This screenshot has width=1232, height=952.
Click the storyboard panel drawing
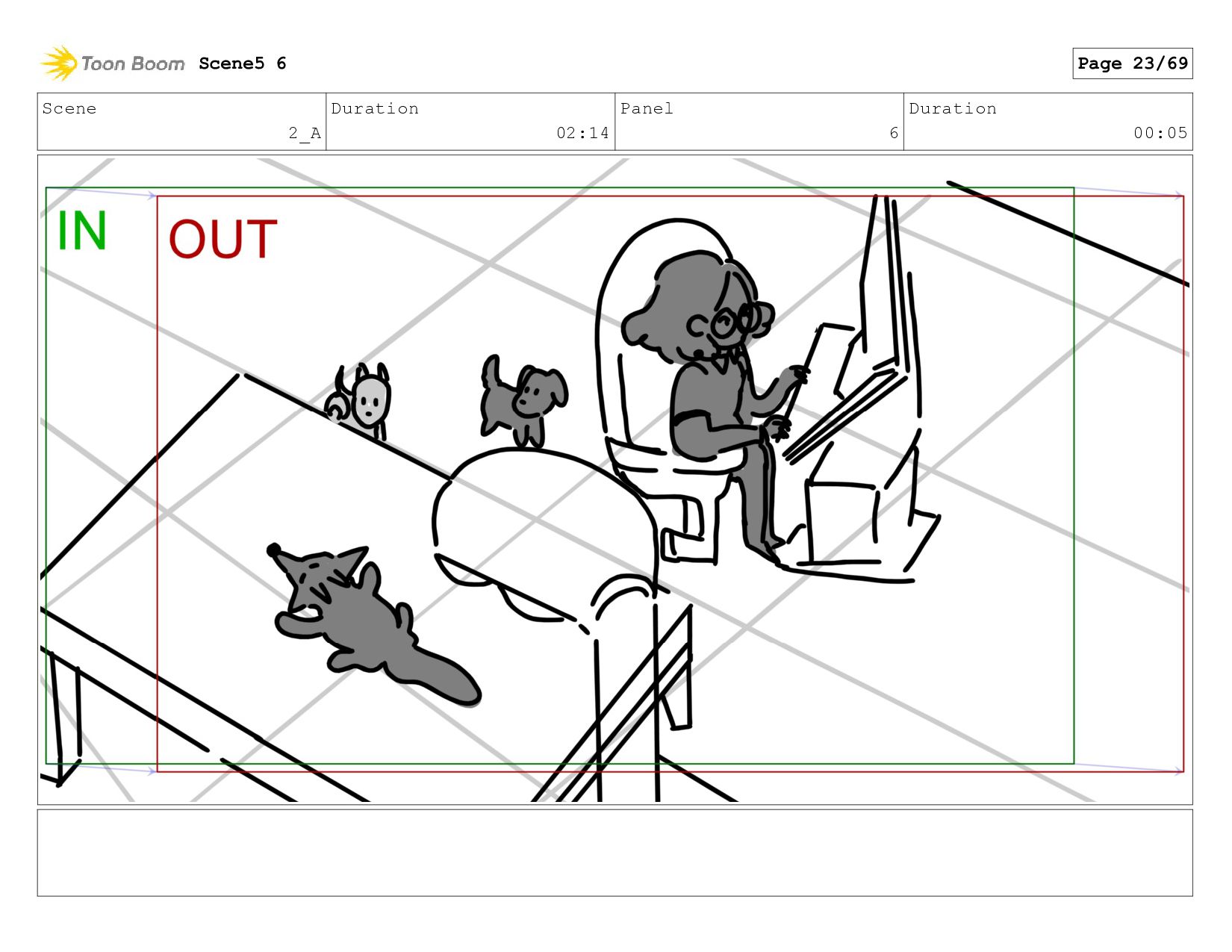point(615,479)
